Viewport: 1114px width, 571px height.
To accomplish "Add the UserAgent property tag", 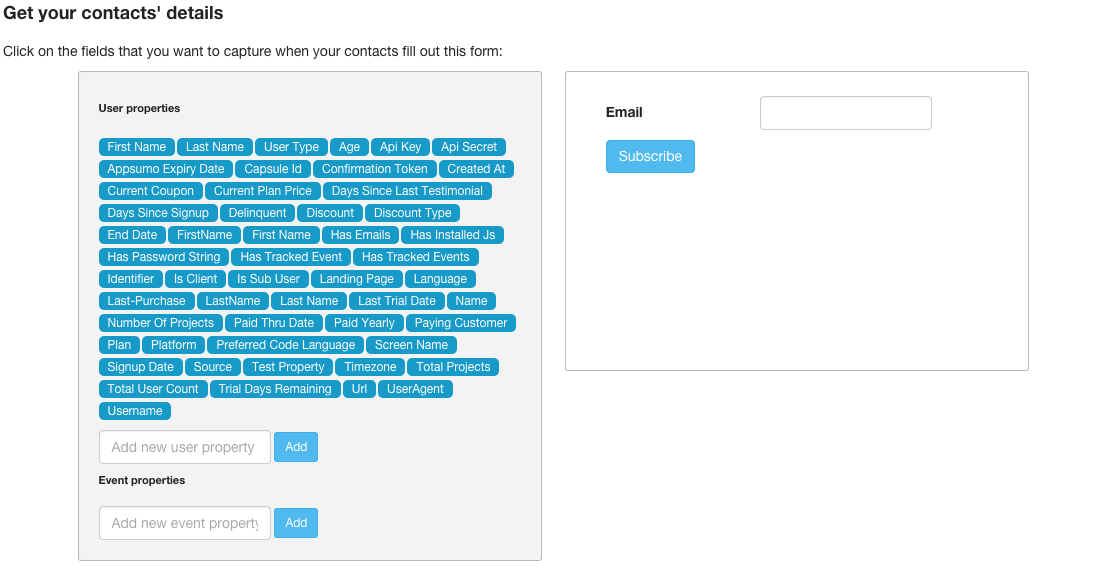I will click(415, 389).
